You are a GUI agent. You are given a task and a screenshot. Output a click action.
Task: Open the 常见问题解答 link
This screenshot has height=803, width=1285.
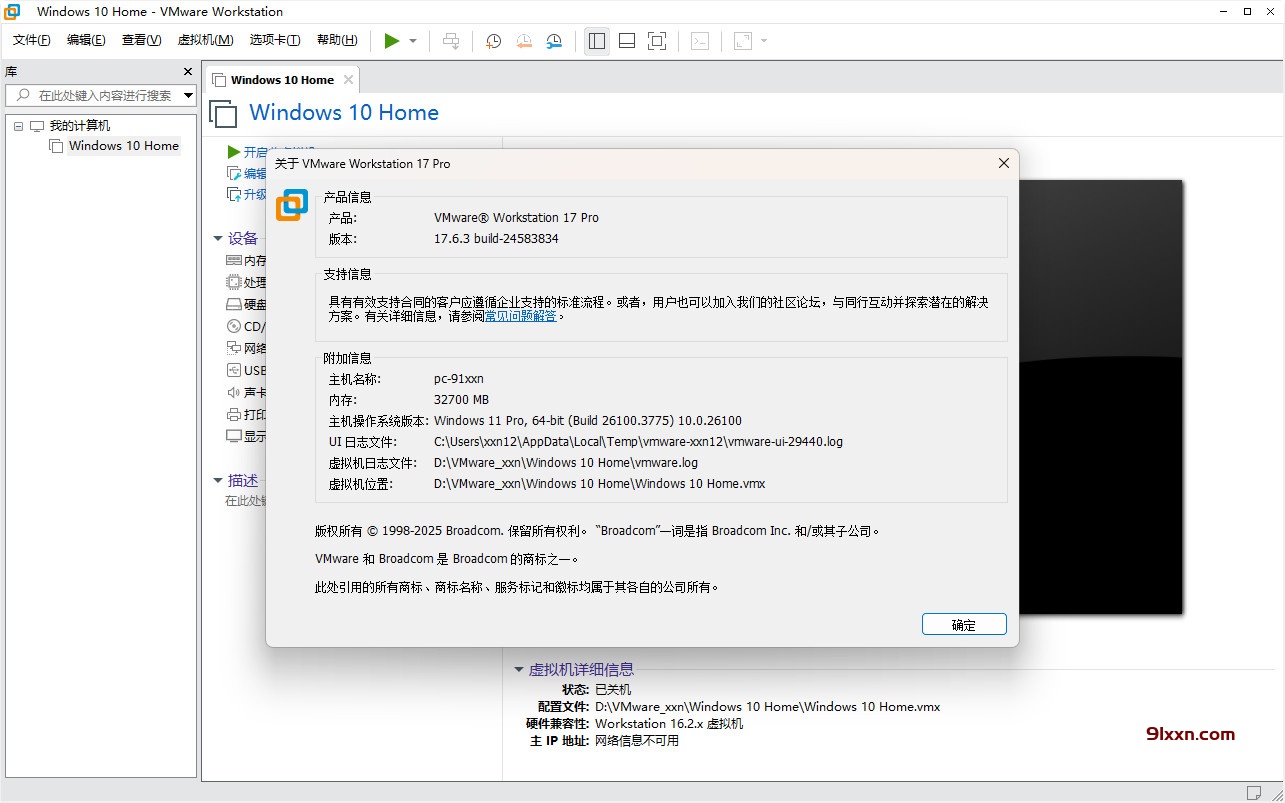point(521,316)
